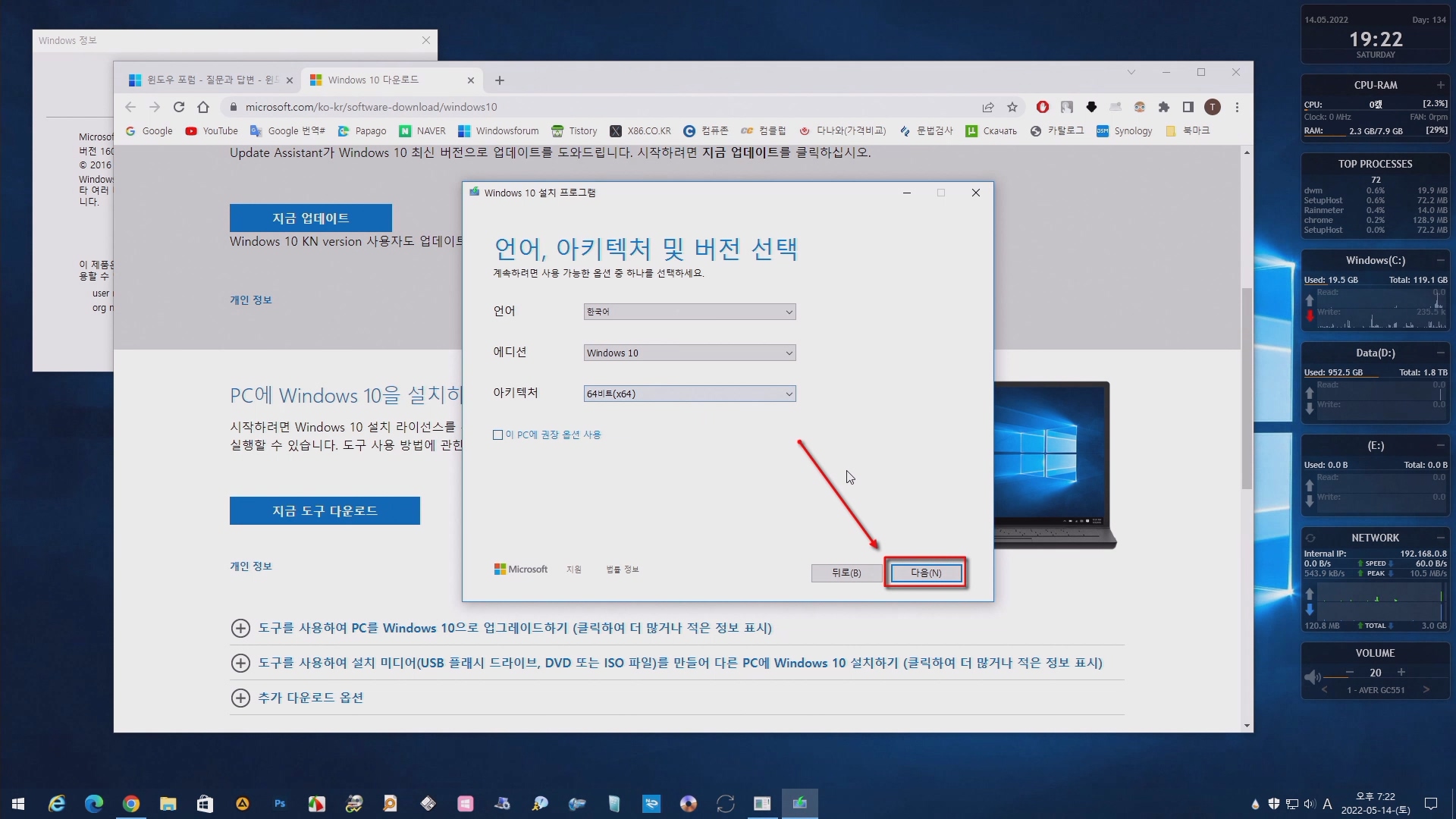The height and width of the screenshot is (819, 1456).
Task: Click the upper 개인 정보 privacy link
Action: coord(251,300)
